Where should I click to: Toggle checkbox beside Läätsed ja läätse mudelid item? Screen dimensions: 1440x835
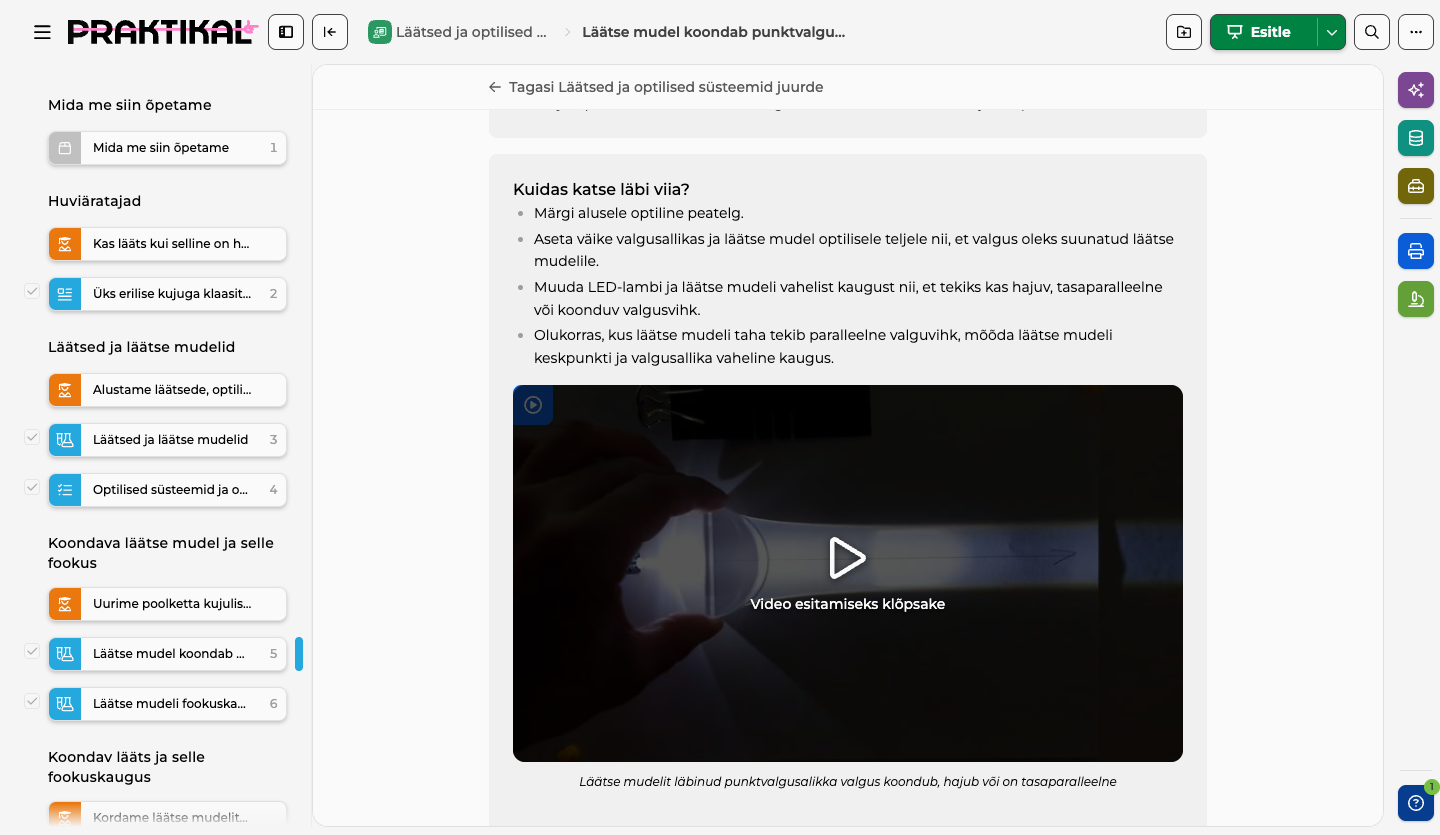click(x=32, y=438)
